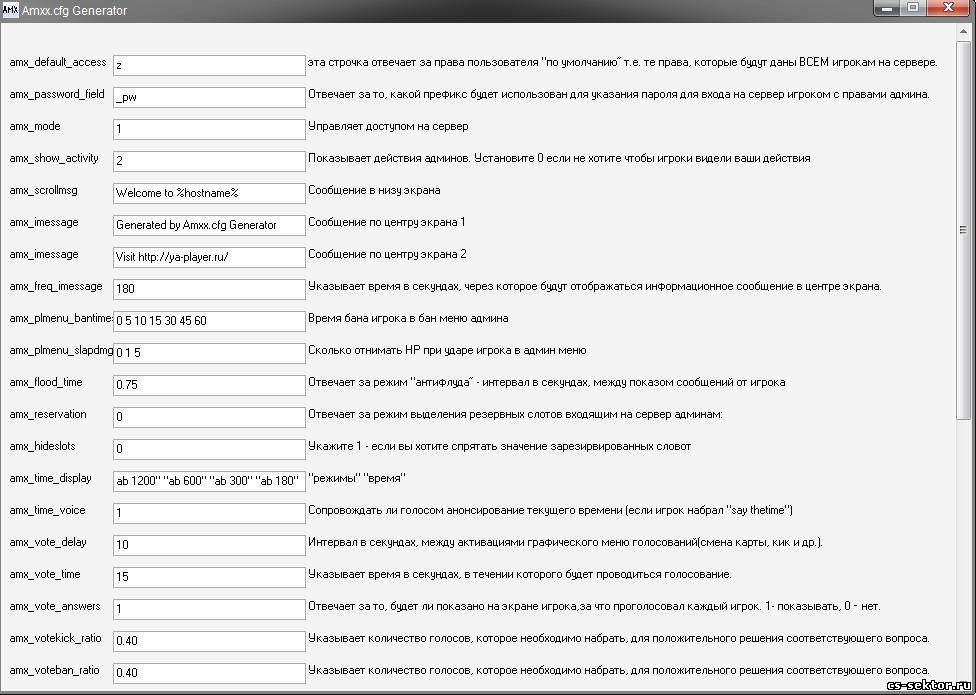Click the amx_vote_time label
Image resolution: width=976 pixels, height=695 pixels.
pyautogui.click(x=45, y=574)
